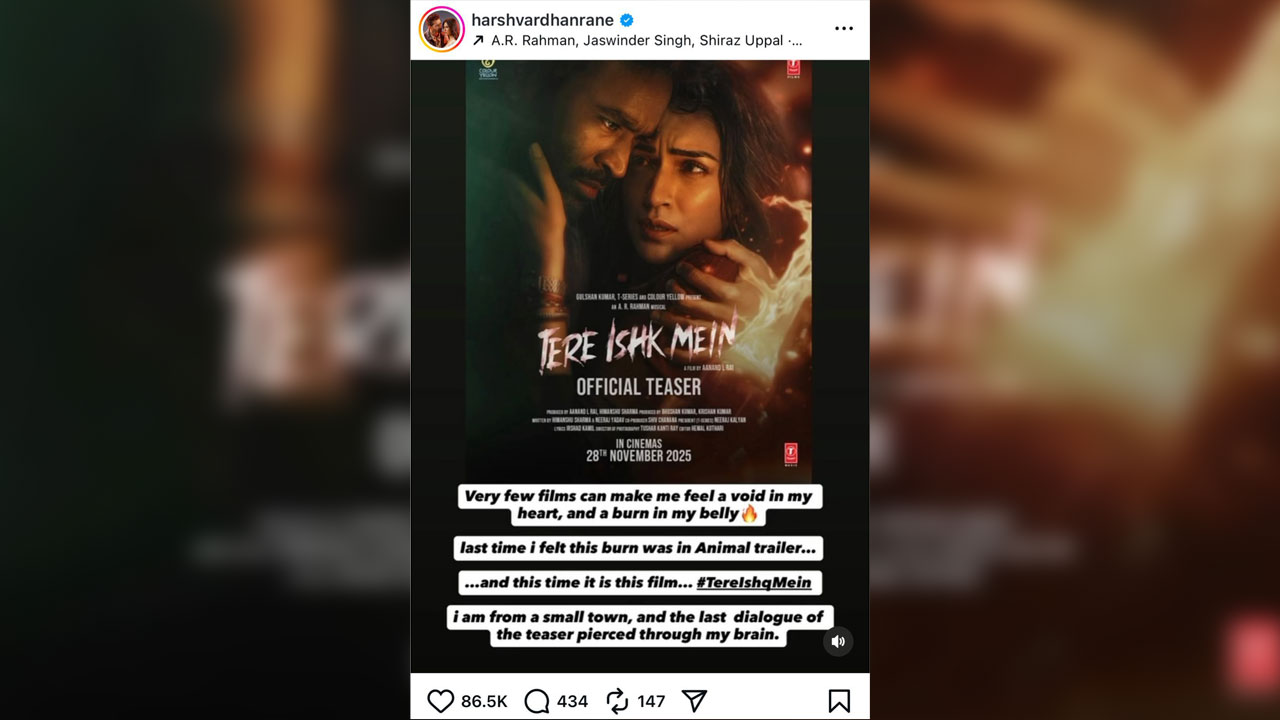View the 147 reposts count

651,701
